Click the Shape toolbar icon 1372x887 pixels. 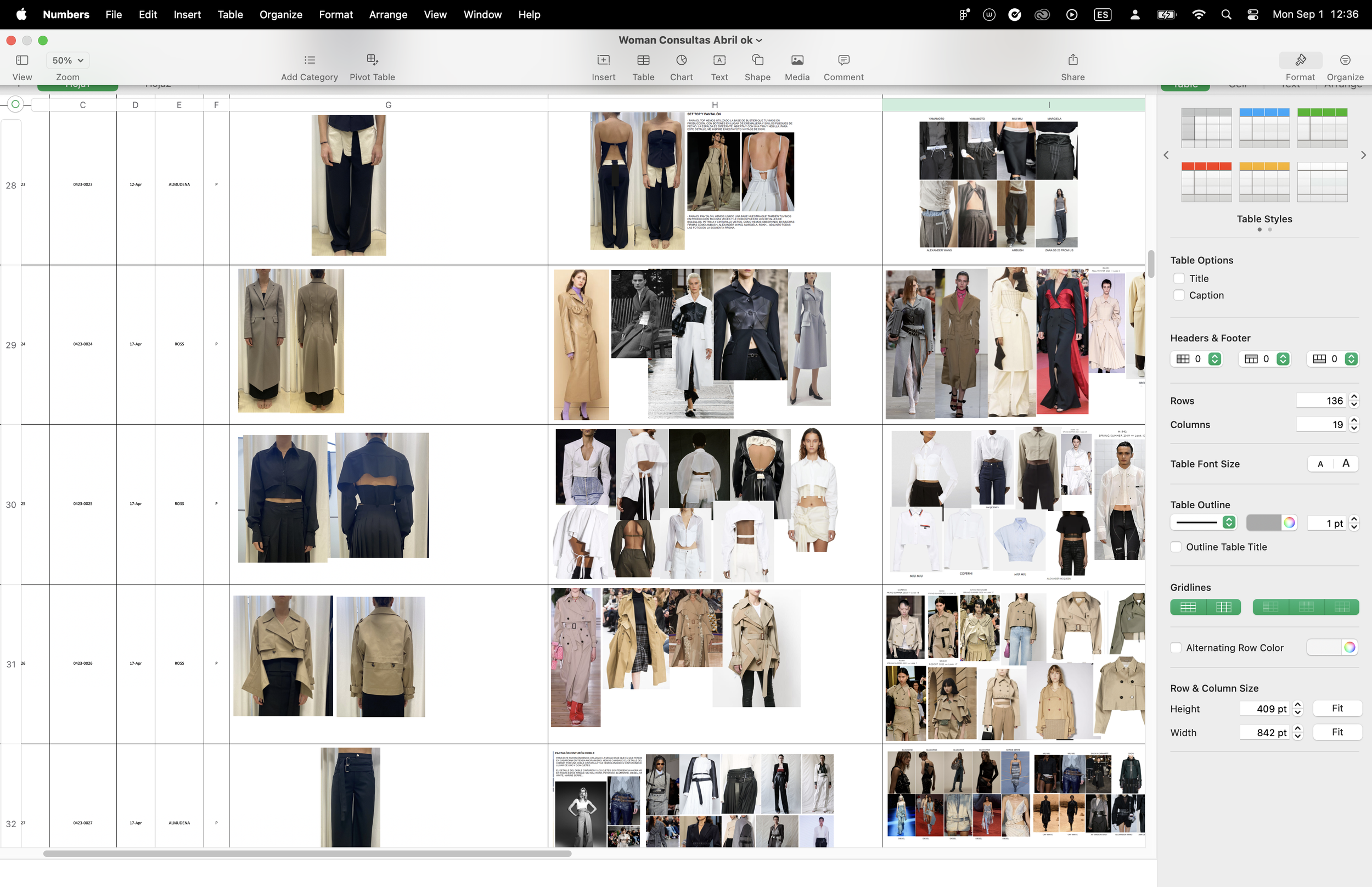click(x=757, y=60)
